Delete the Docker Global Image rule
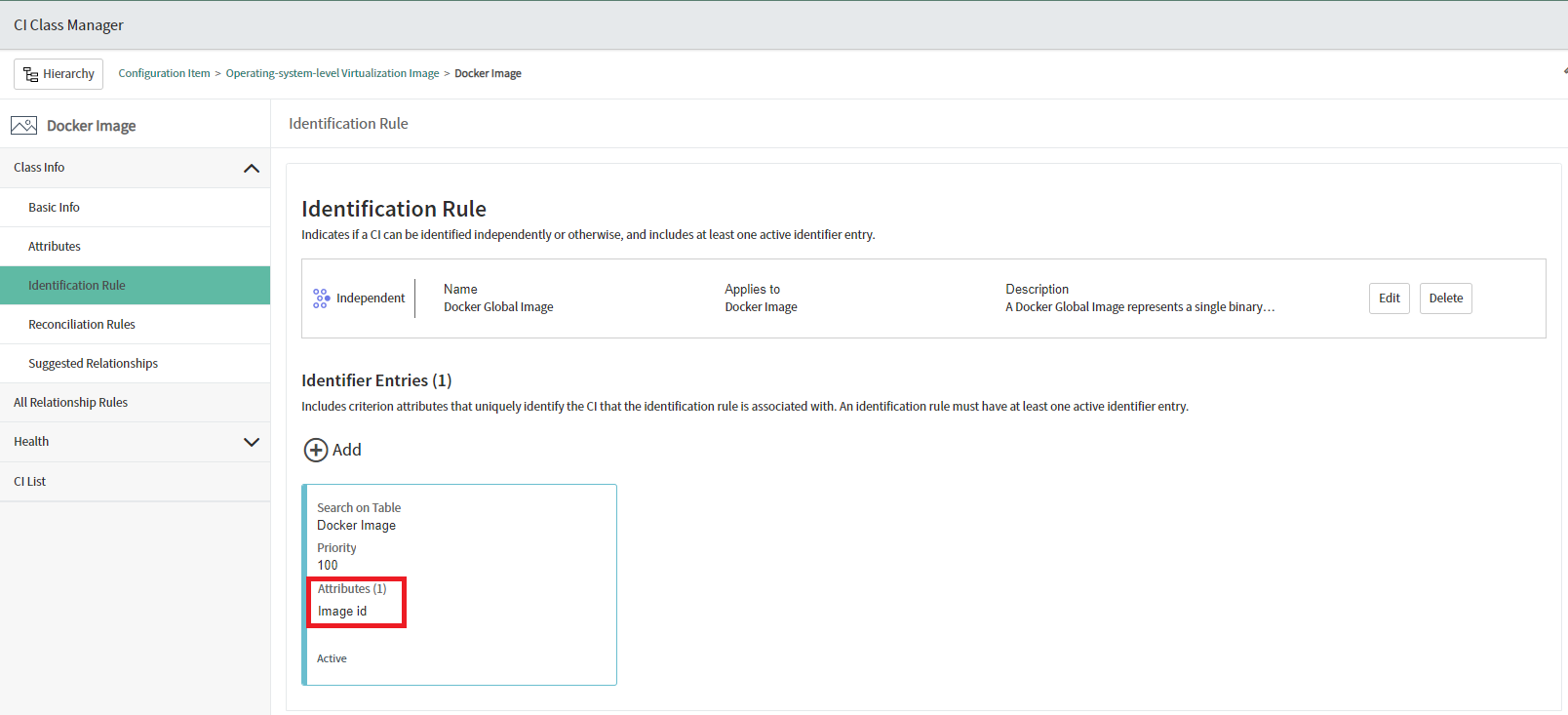 point(1445,298)
